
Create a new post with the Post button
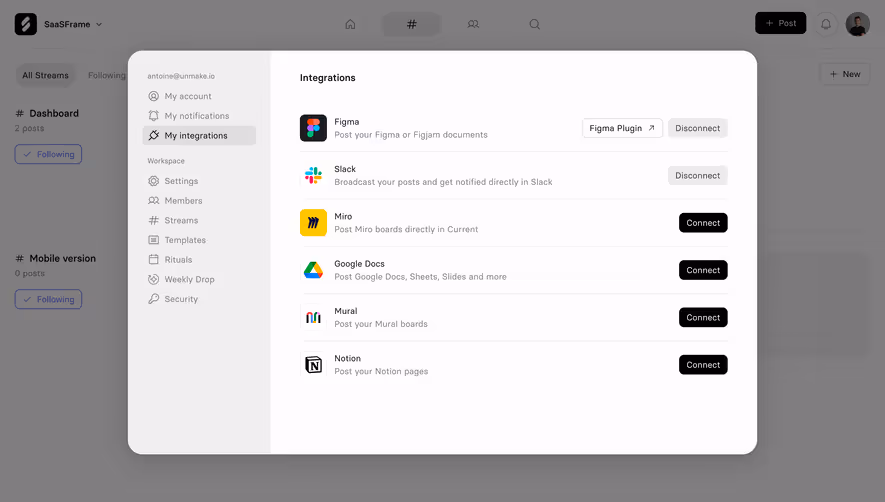[x=781, y=23]
